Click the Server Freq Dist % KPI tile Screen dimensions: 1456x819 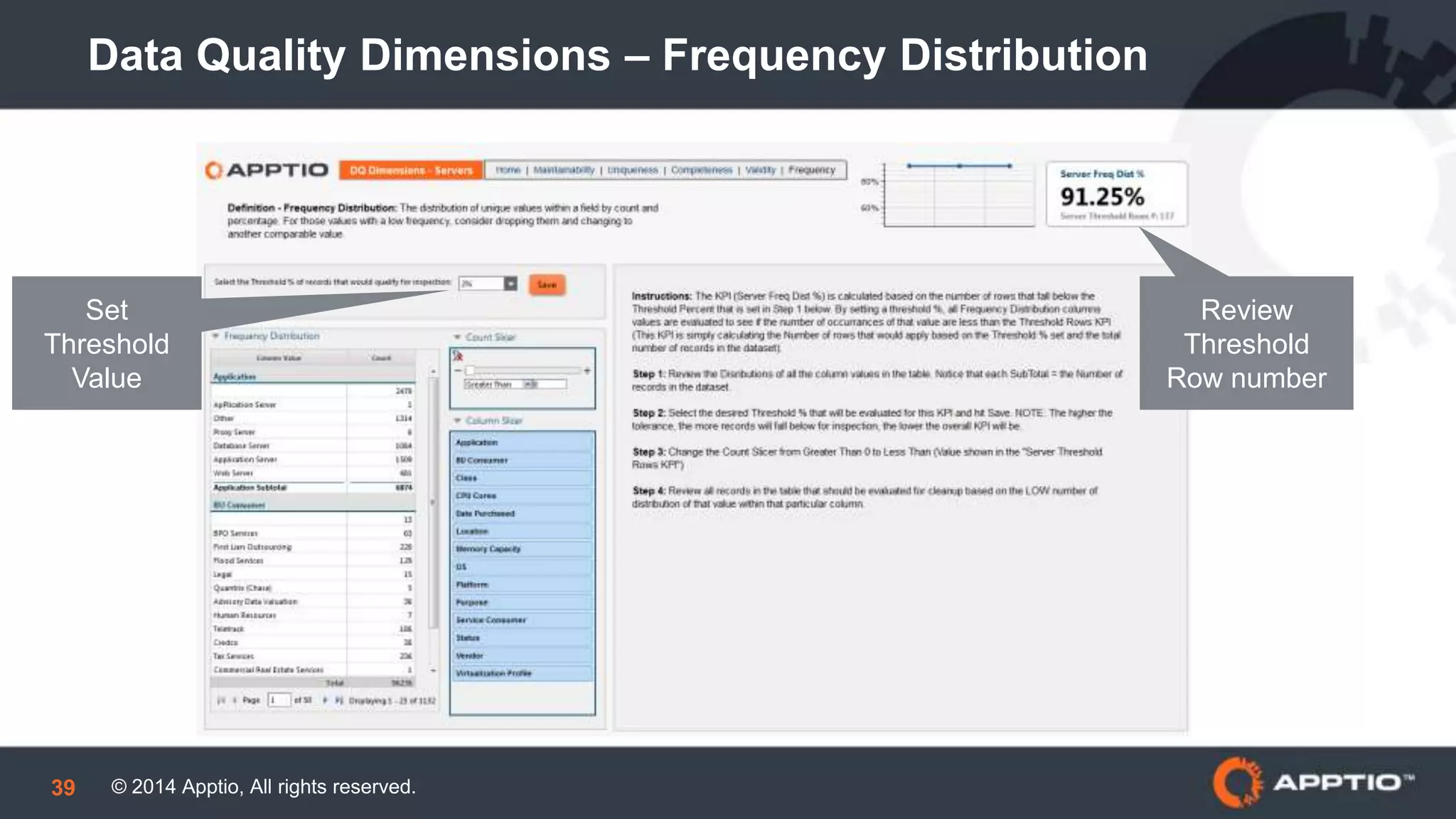click(1116, 194)
